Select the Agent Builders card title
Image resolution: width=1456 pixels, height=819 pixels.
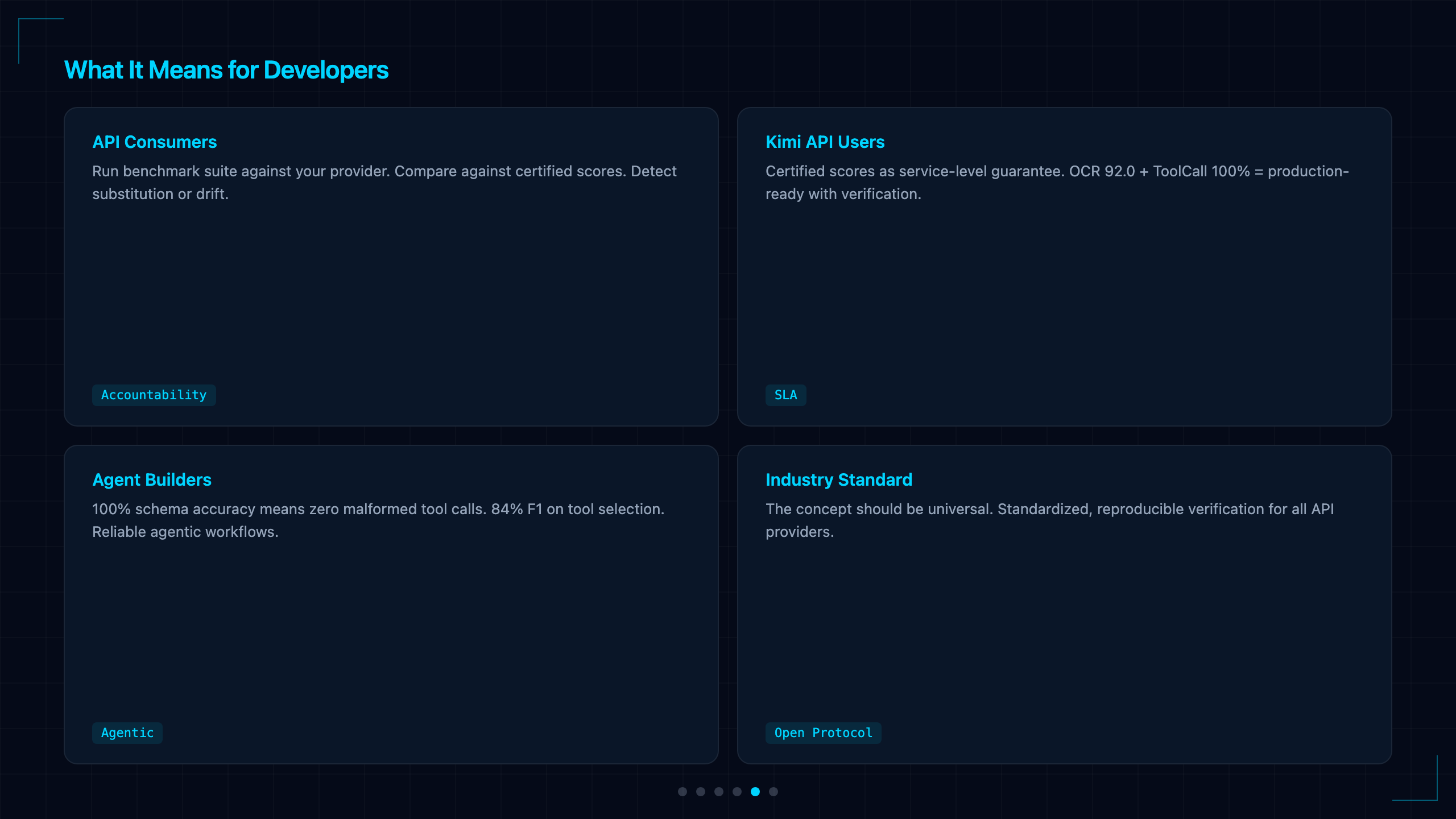coord(152,479)
